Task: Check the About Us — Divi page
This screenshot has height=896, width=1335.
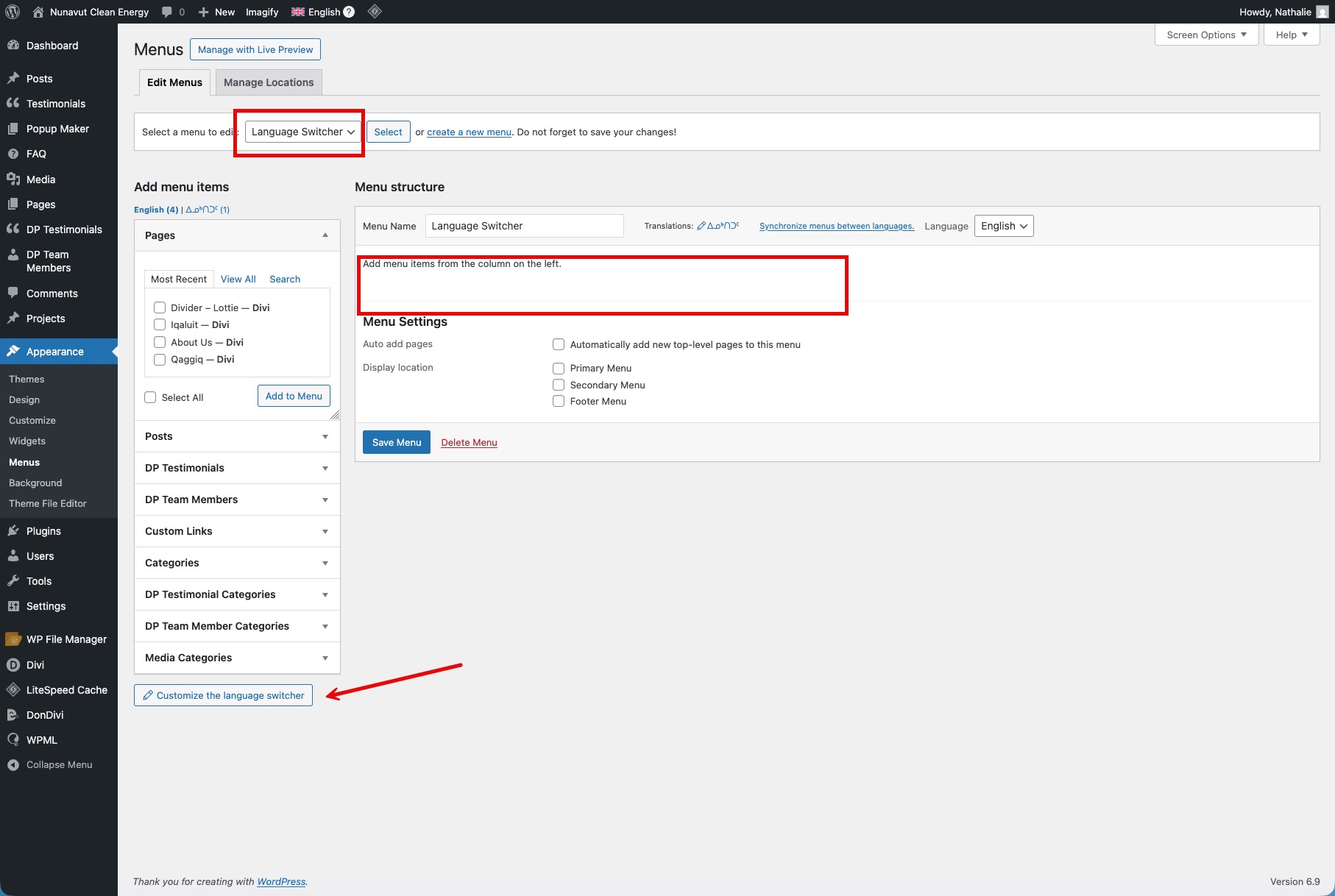Action: pyautogui.click(x=160, y=342)
